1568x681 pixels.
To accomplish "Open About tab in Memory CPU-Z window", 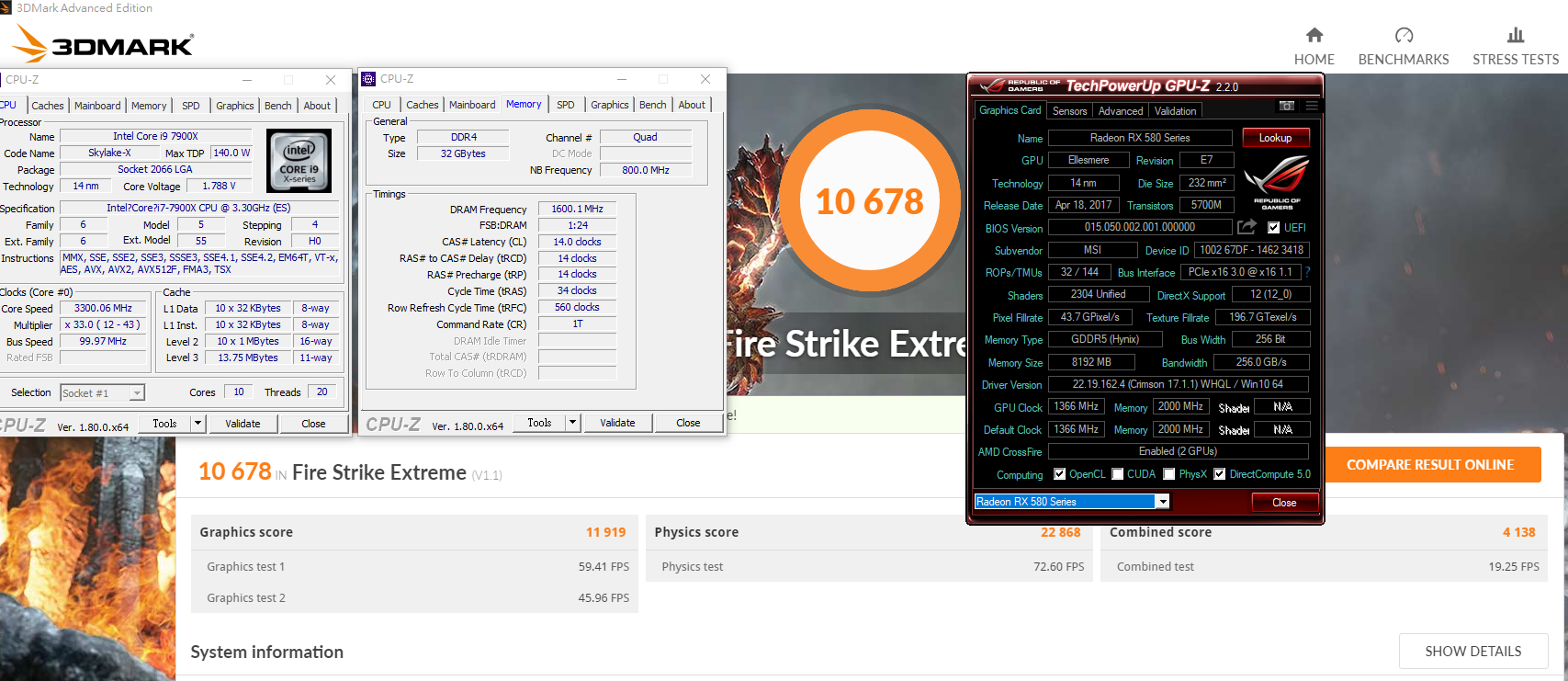I will [692, 105].
